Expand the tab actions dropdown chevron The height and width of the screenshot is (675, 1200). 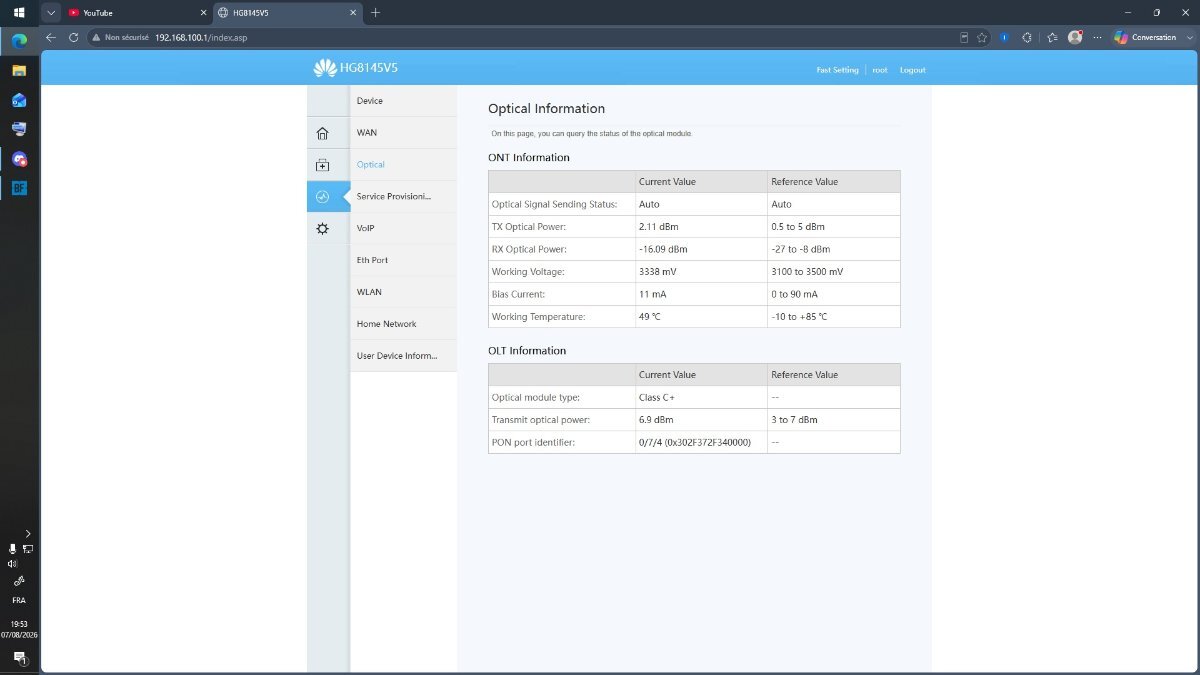click(51, 13)
